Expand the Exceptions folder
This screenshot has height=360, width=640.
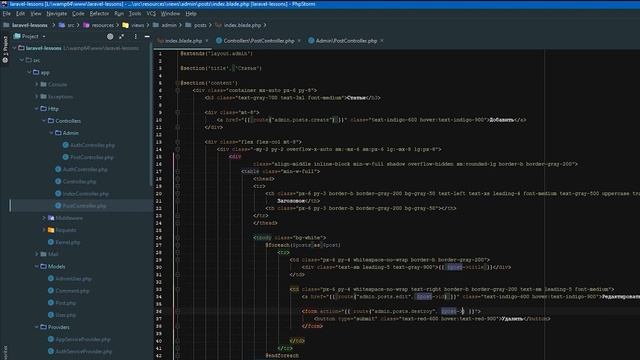coord(37,97)
